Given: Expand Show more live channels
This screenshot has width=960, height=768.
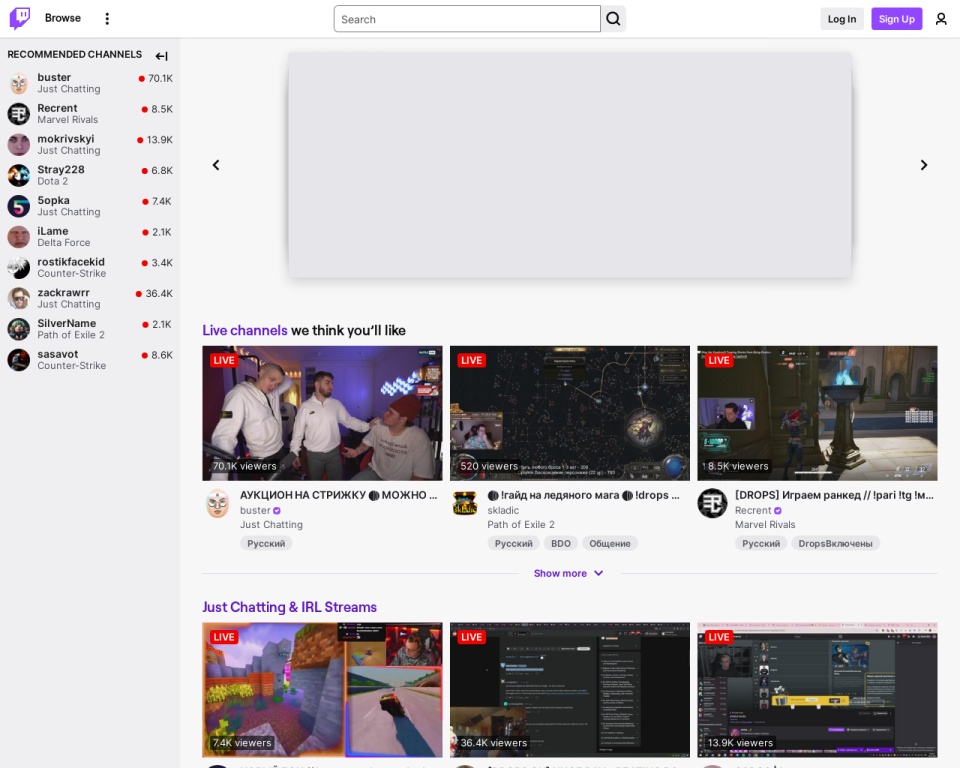Looking at the screenshot, I should (x=568, y=573).
